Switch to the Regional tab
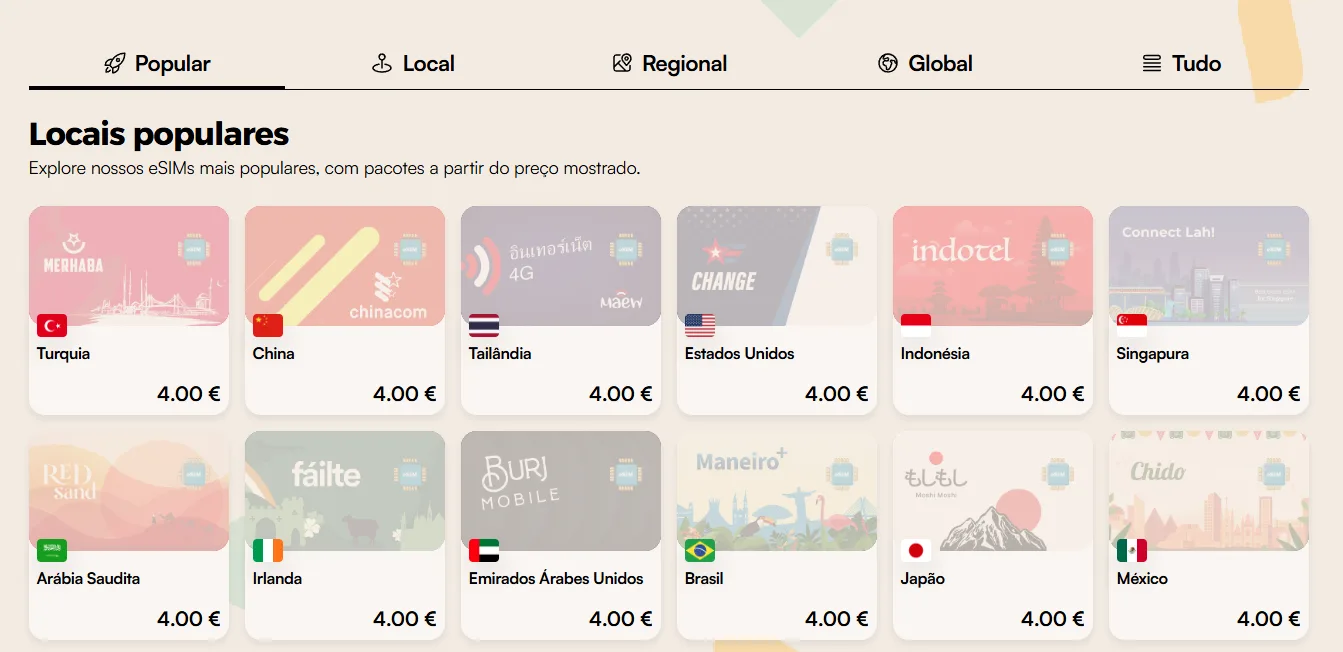Image resolution: width=1343 pixels, height=652 pixels. (x=684, y=64)
